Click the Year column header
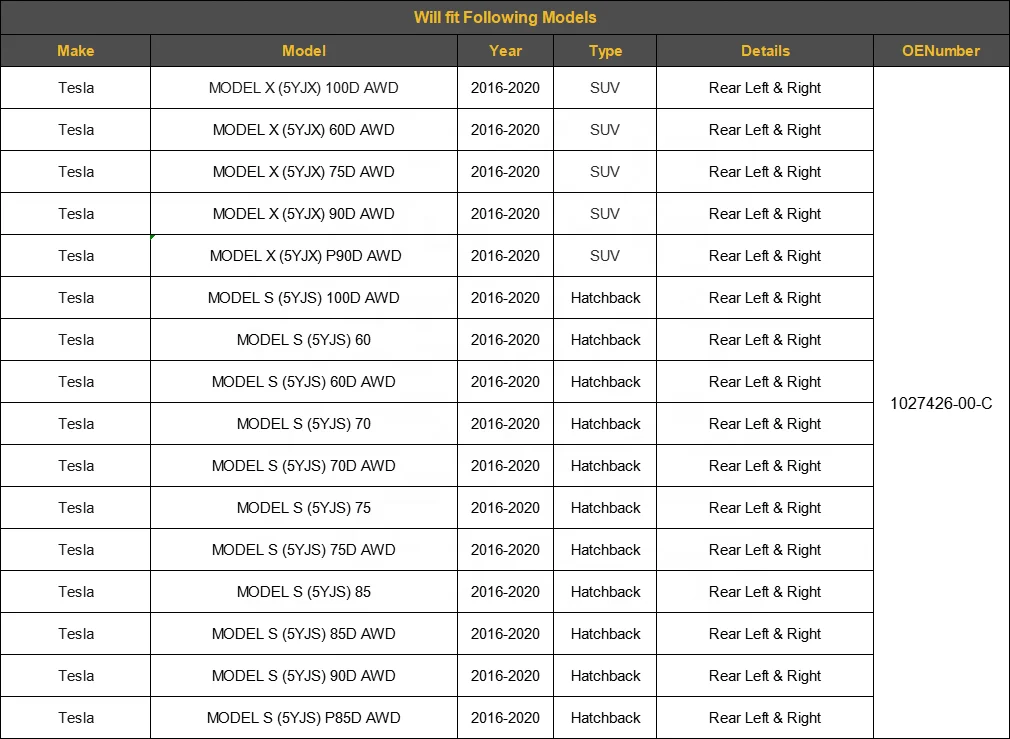Screen dimensions: 1010x739 [x=505, y=51]
